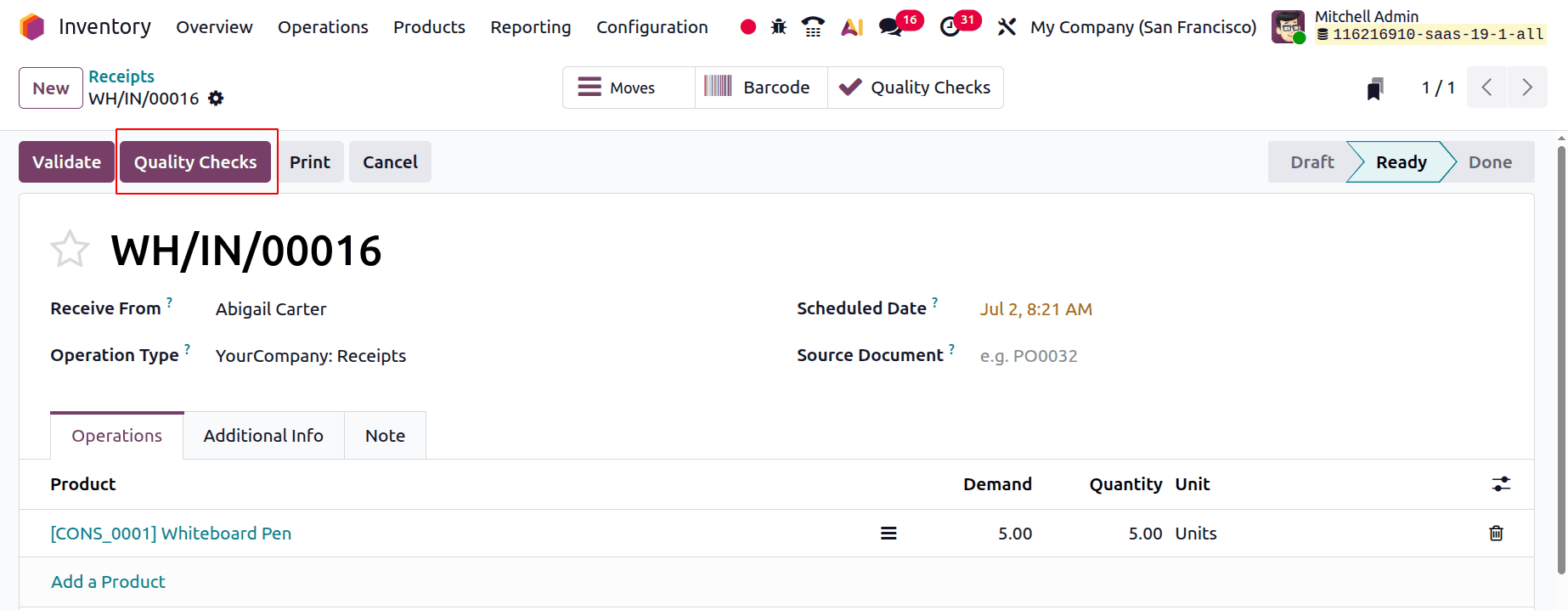This screenshot has width=1568, height=610.
Task: Open the wrench and screwdriver tools icon
Action: (x=1007, y=27)
